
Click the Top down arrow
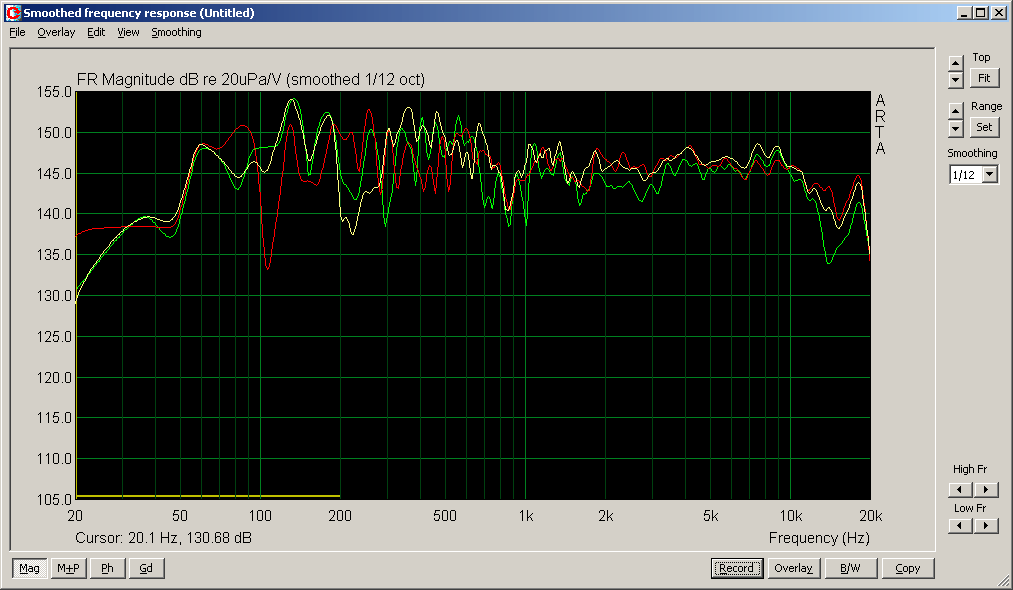[x=955, y=79]
